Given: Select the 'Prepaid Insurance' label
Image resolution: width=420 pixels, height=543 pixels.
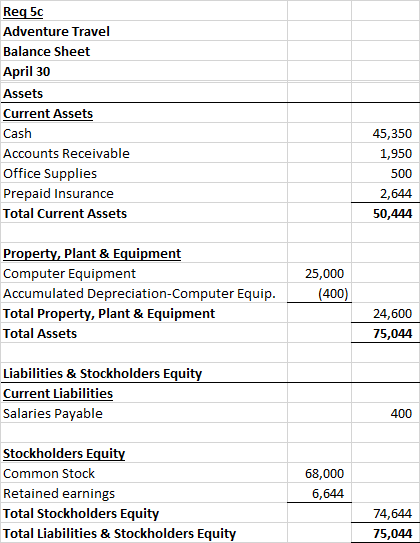Looking at the screenshot, I should [x=58, y=194].
